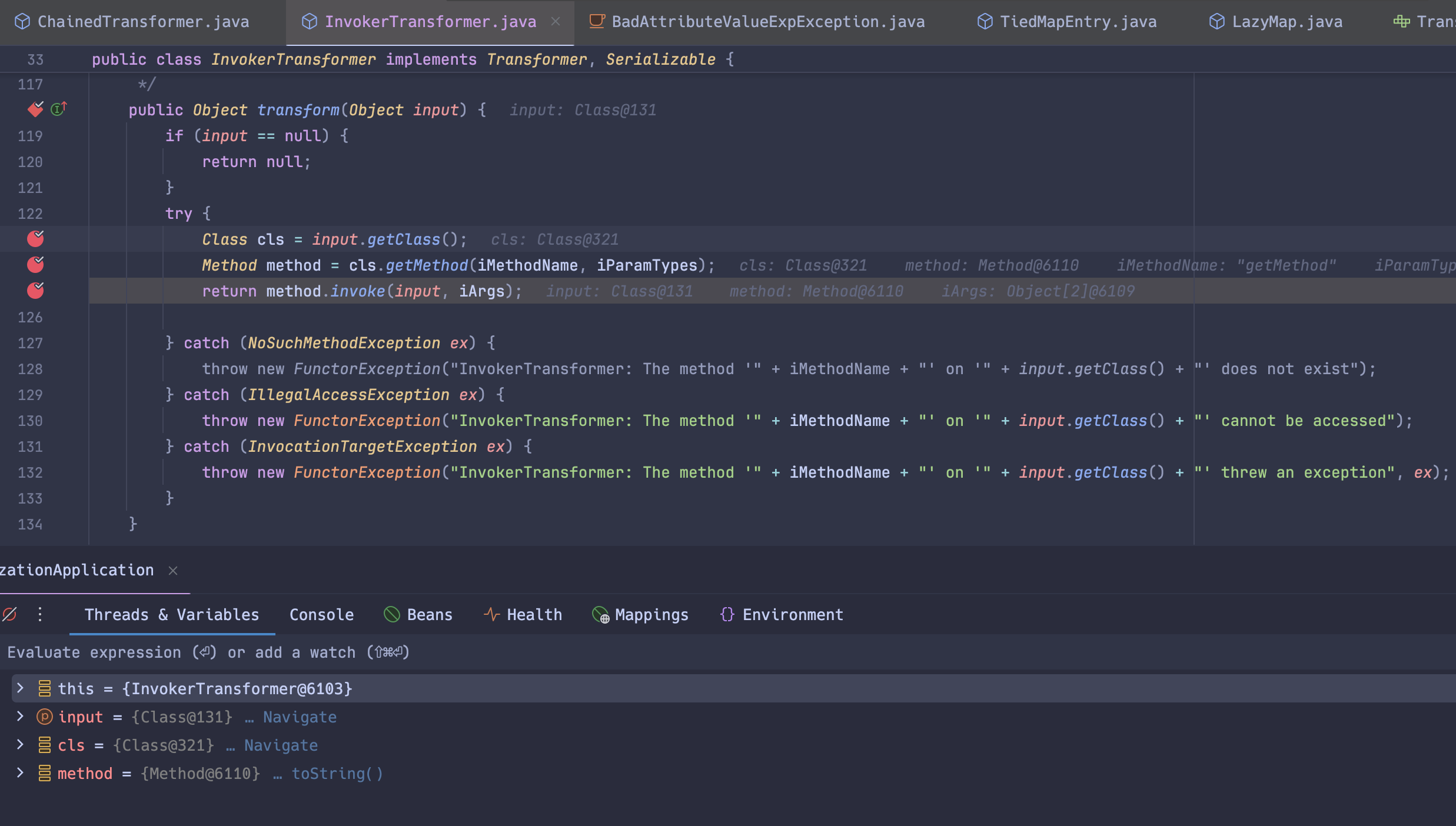The height and width of the screenshot is (826, 1456).
Task: Open the Console tab in the debugger
Action: 321,614
